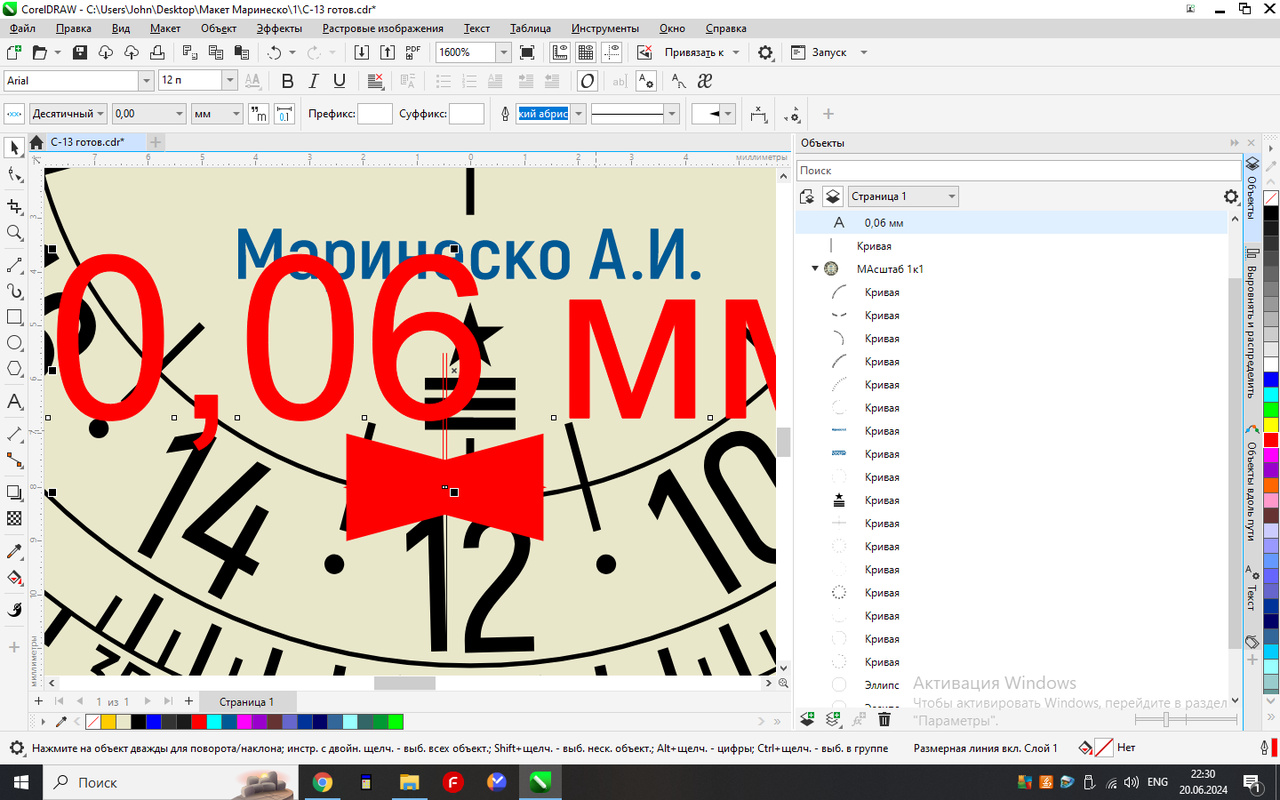This screenshot has height=800, width=1280.
Task: Open the Arial font name dropdown
Action: 147,81
